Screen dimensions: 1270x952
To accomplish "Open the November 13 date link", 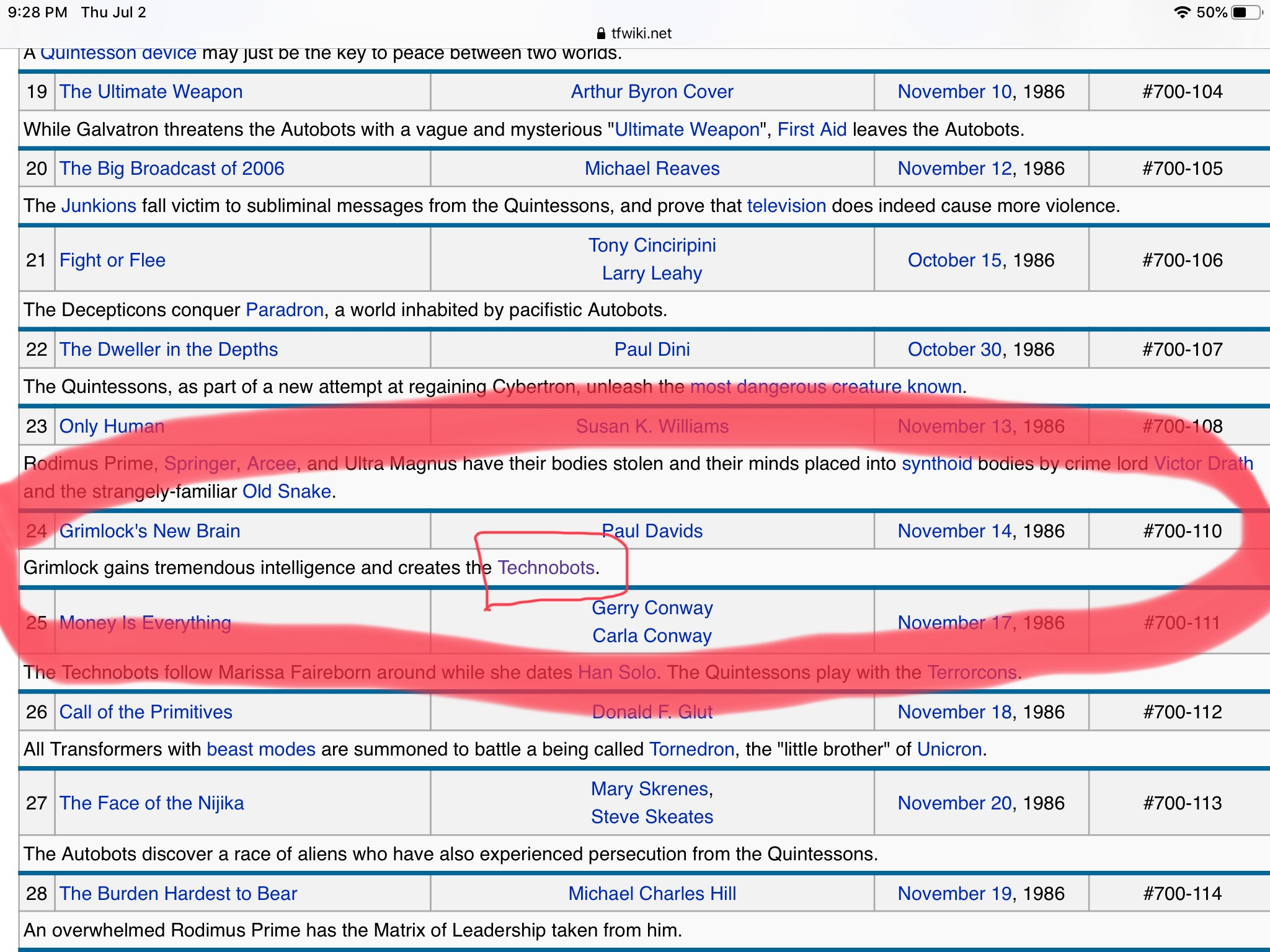I will point(954,426).
